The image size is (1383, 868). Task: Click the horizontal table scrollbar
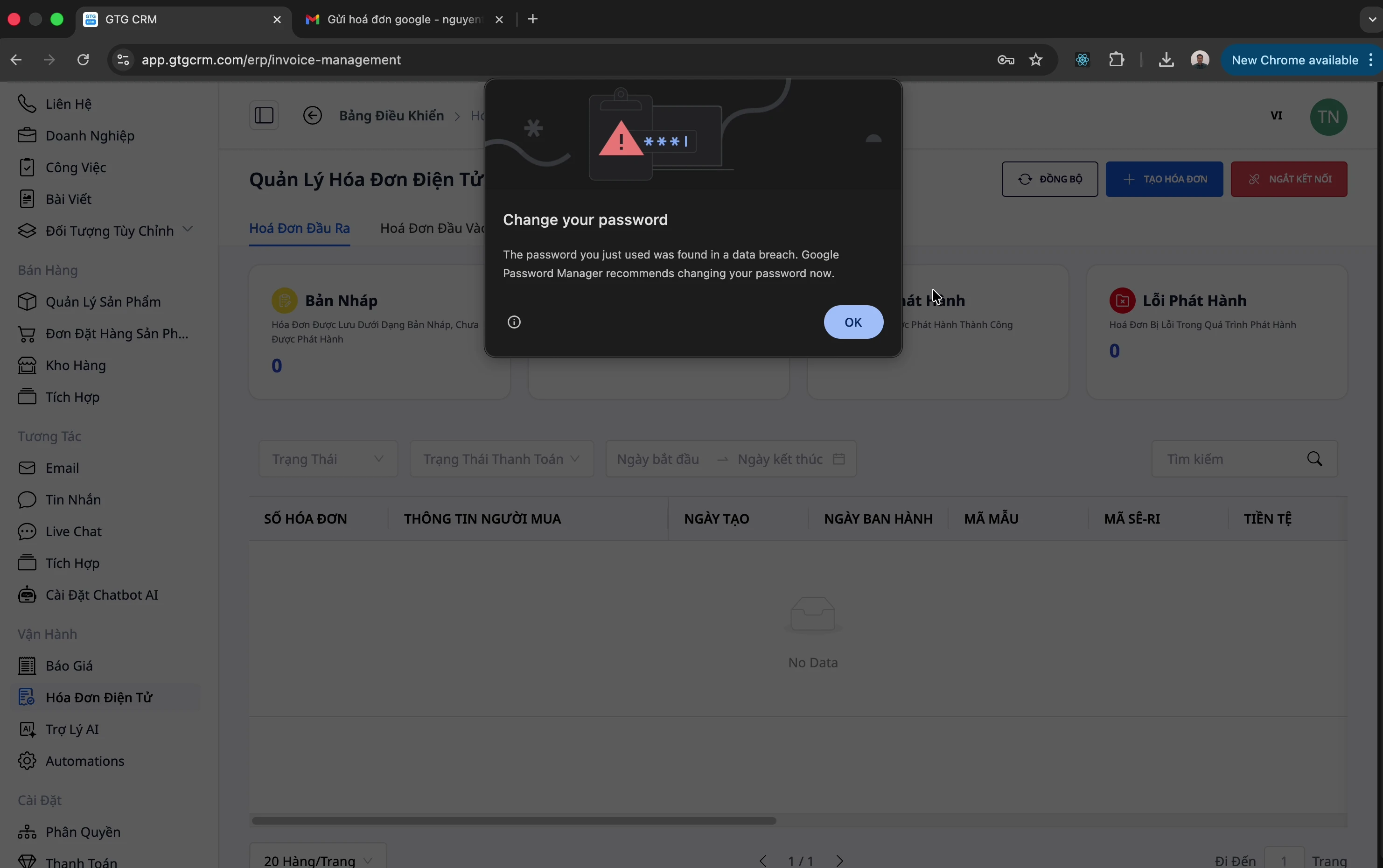514,821
